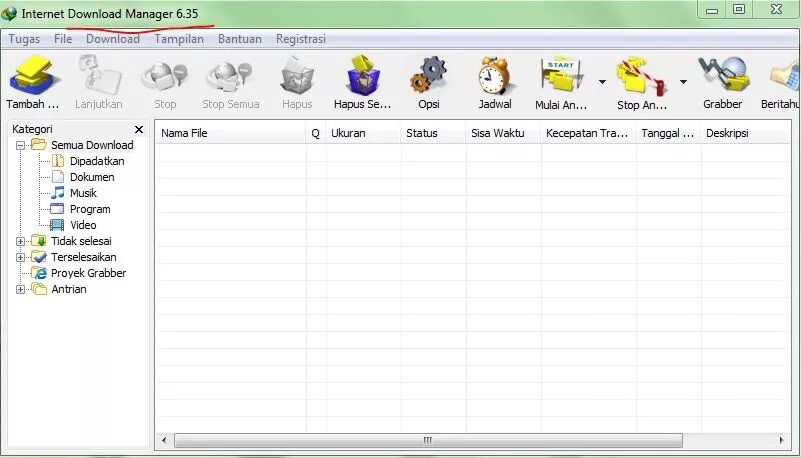Close the Kategori panel
Screen dimensions: 801x458
(138, 129)
